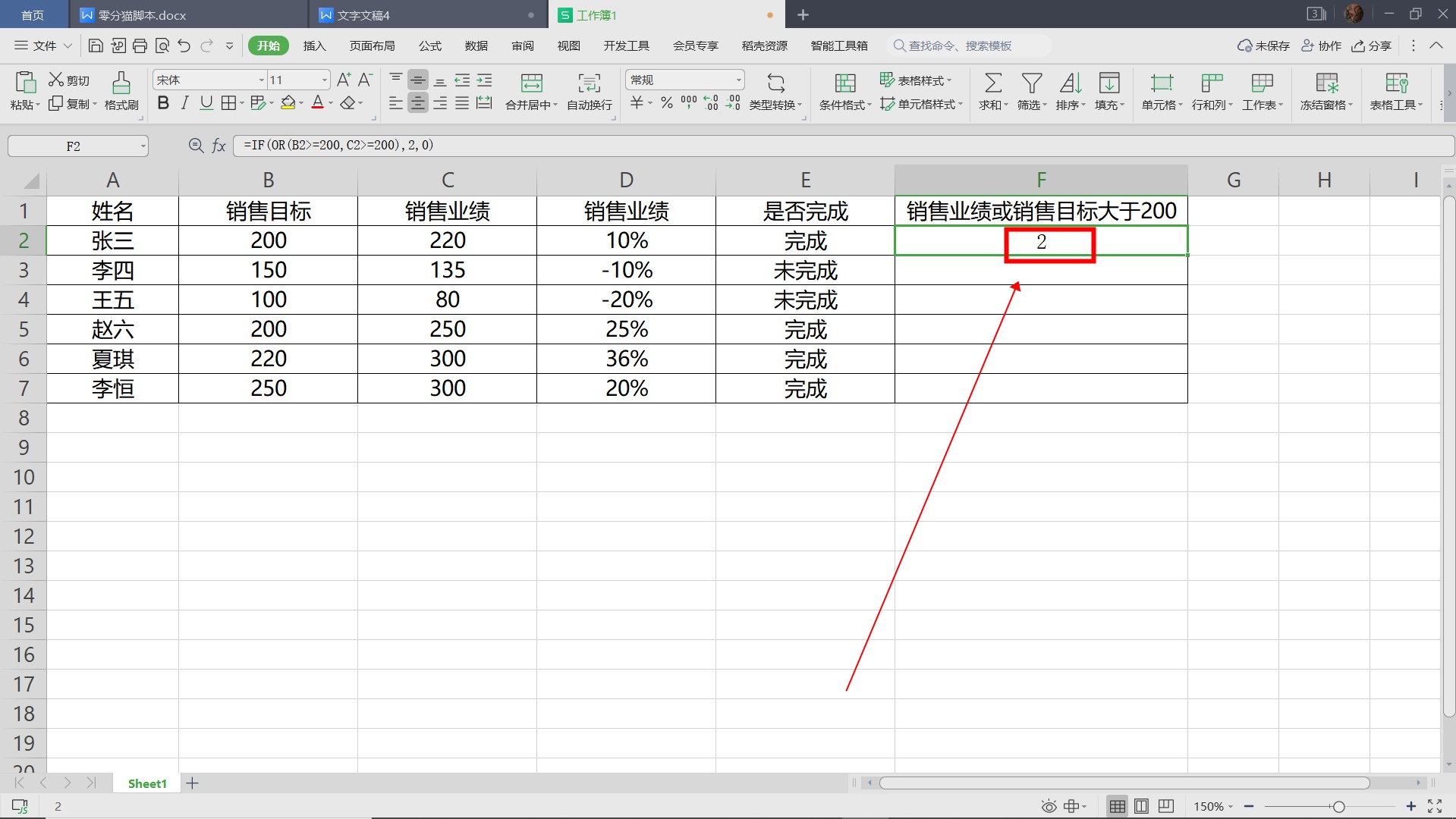The image size is (1456, 819).
Task: Switch to the Insert (插入) ribbon tab
Action: pos(314,45)
